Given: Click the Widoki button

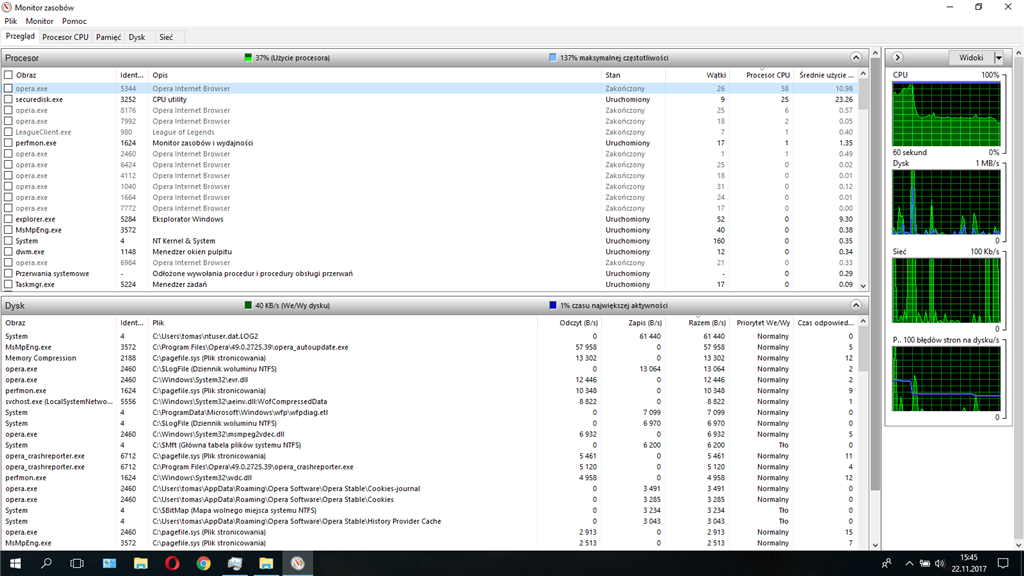Looking at the screenshot, I should 971,57.
